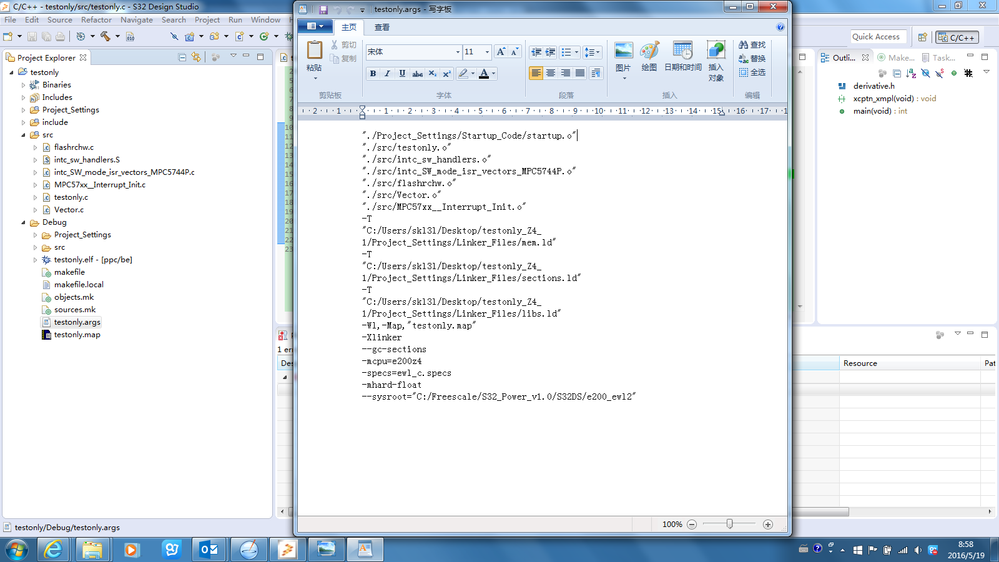Click Paragraph settings icon in WordPad ribbon

click(x=596, y=73)
